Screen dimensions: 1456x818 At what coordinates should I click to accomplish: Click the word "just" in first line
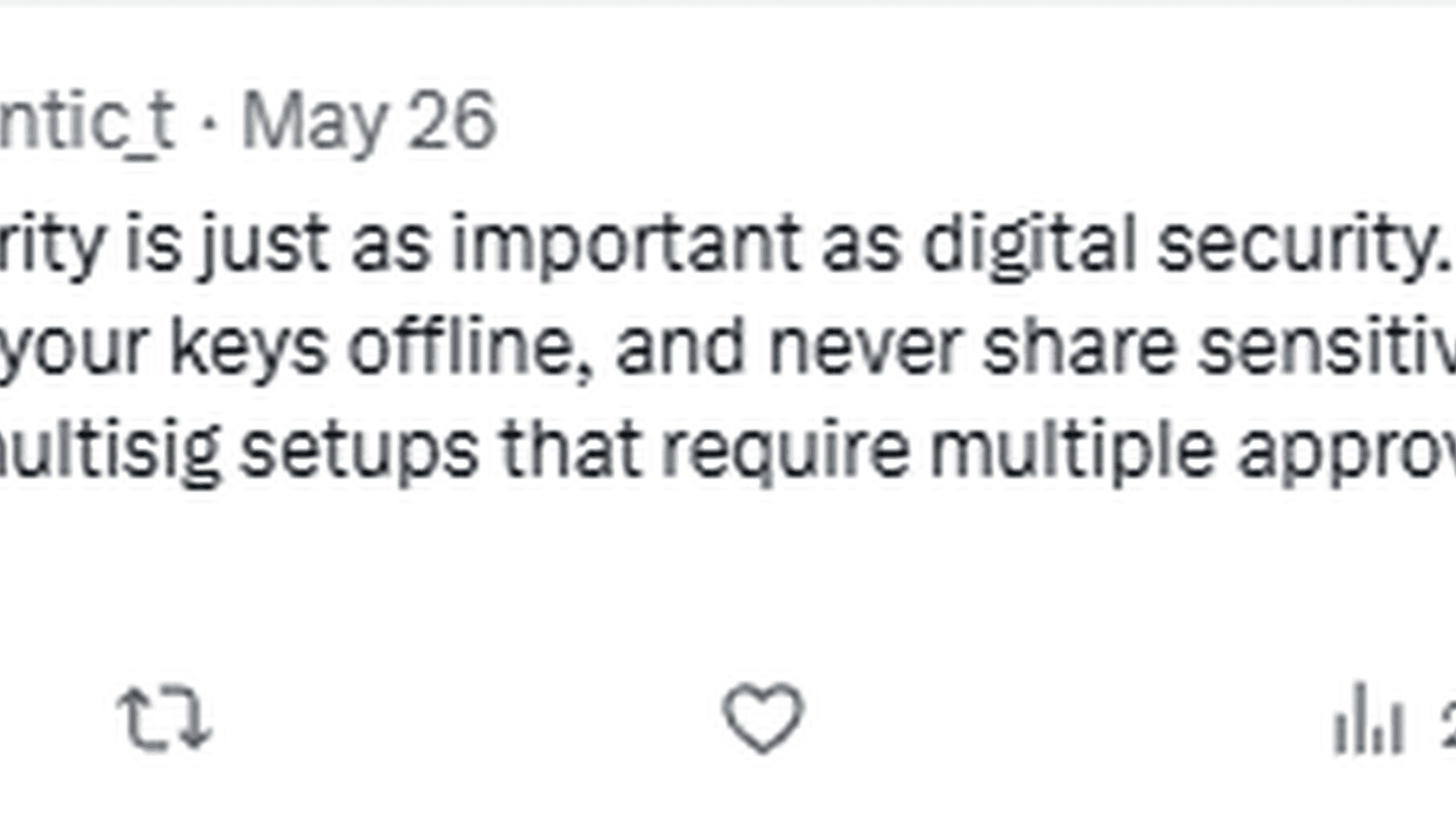pyautogui.click(x=264, y=244)
